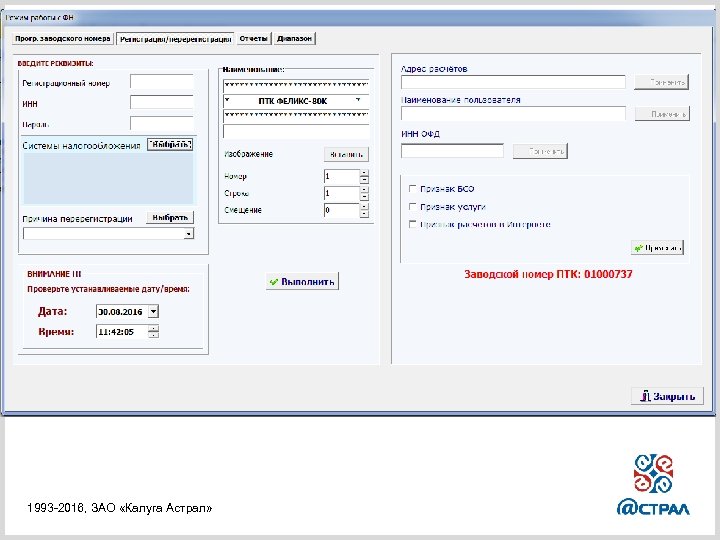This screenshot has width=720, height=540.
Task: Choose tax systems with Выбрать button
Action: click(170, 145)
